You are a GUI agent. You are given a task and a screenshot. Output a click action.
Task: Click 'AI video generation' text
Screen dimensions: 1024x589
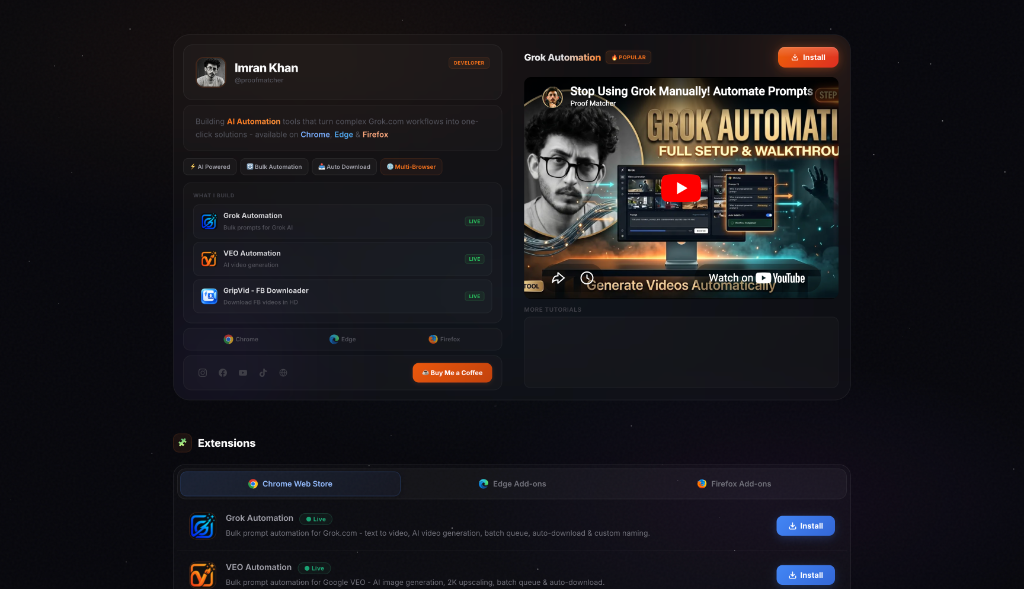click(x=251, y=265)
